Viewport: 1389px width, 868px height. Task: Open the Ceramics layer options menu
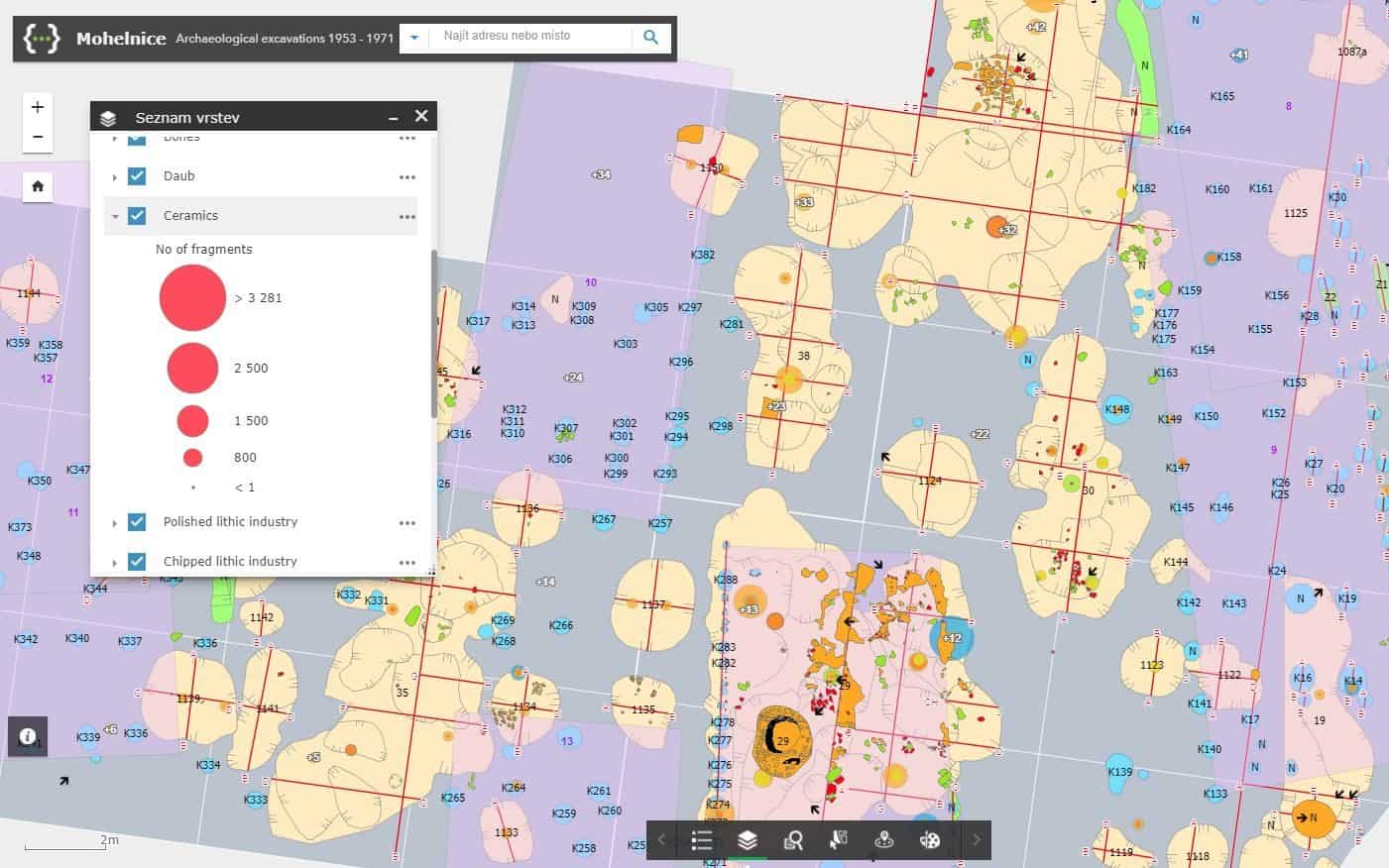pos(406,216)
